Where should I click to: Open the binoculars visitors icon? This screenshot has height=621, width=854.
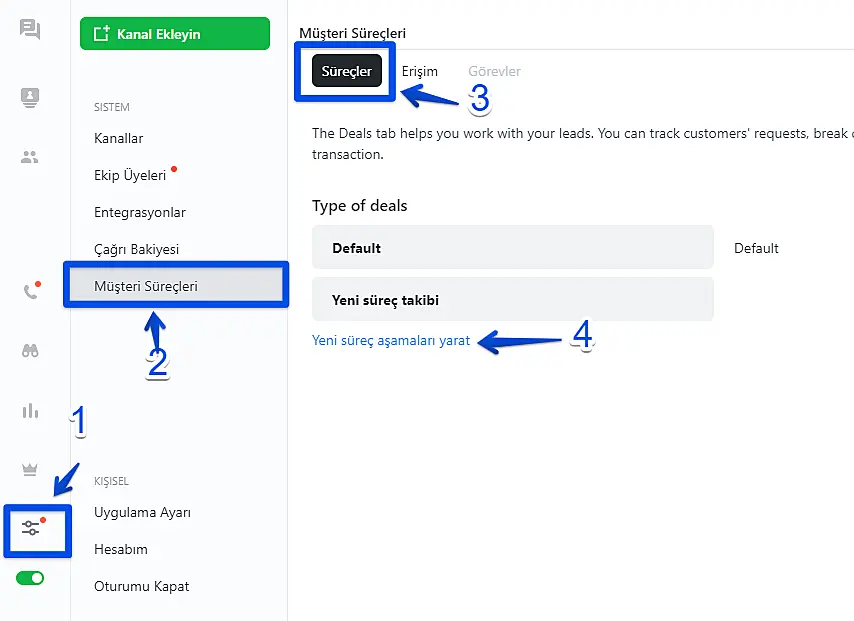pyautogui.click(x=30, y=350)
